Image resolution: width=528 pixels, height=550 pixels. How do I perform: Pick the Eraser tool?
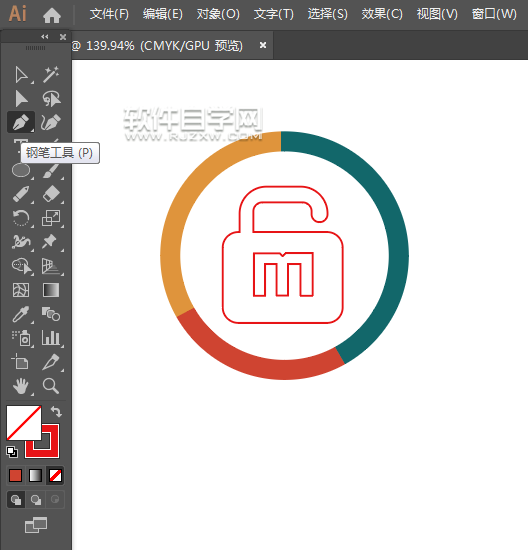point(51,194)
